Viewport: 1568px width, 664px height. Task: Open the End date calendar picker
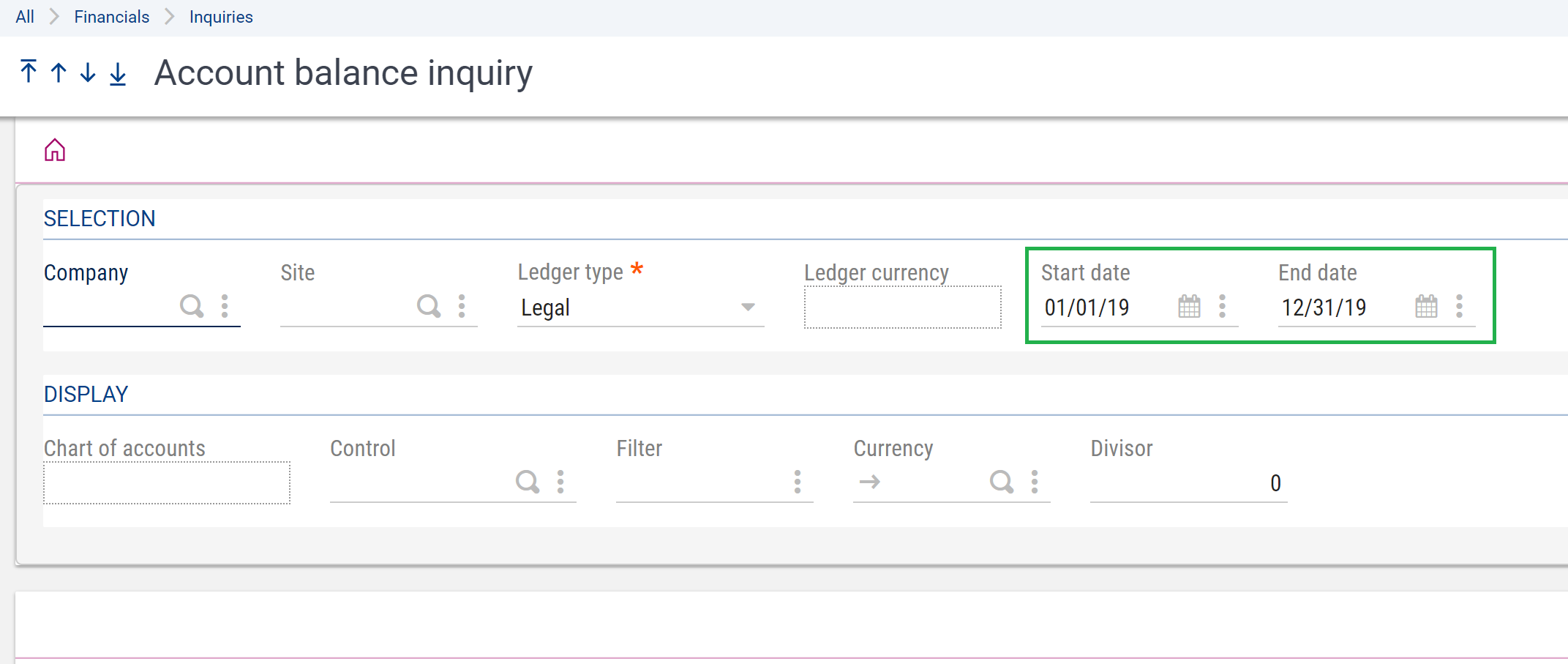[1426, 307]
